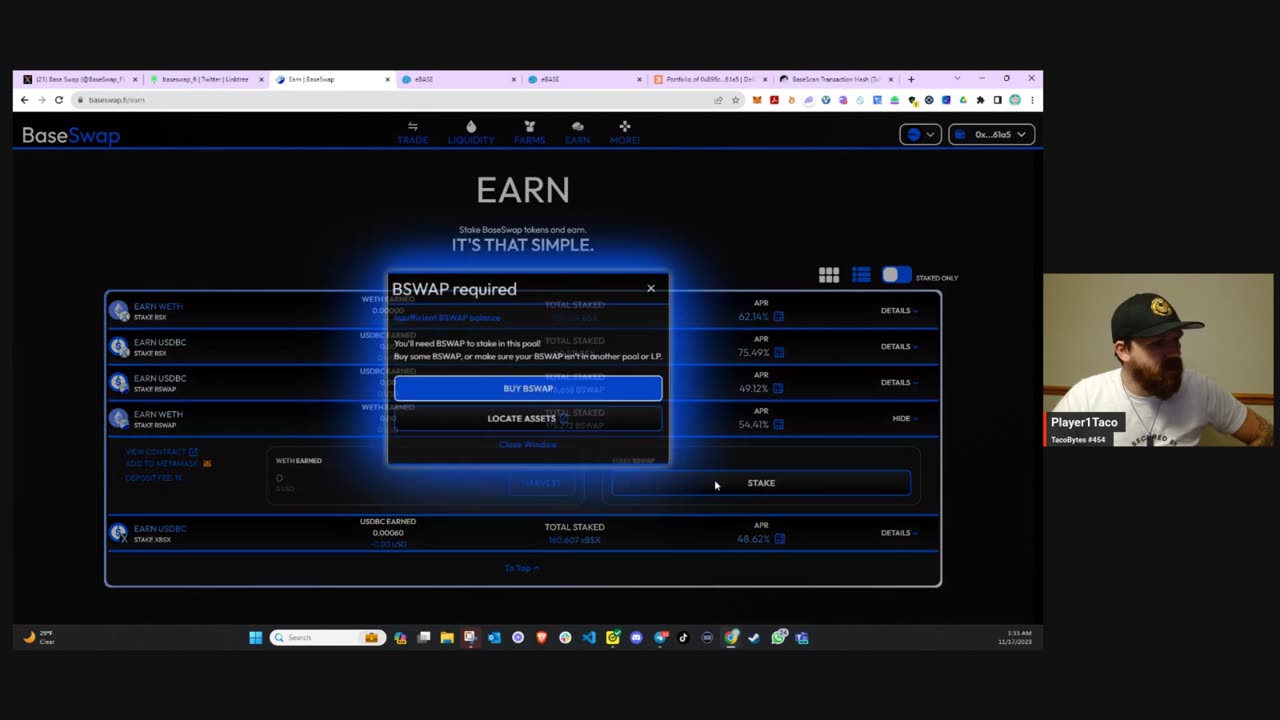
Task: Collapse pool with HIDE on 54.41% row
Action: coord(905,418)
